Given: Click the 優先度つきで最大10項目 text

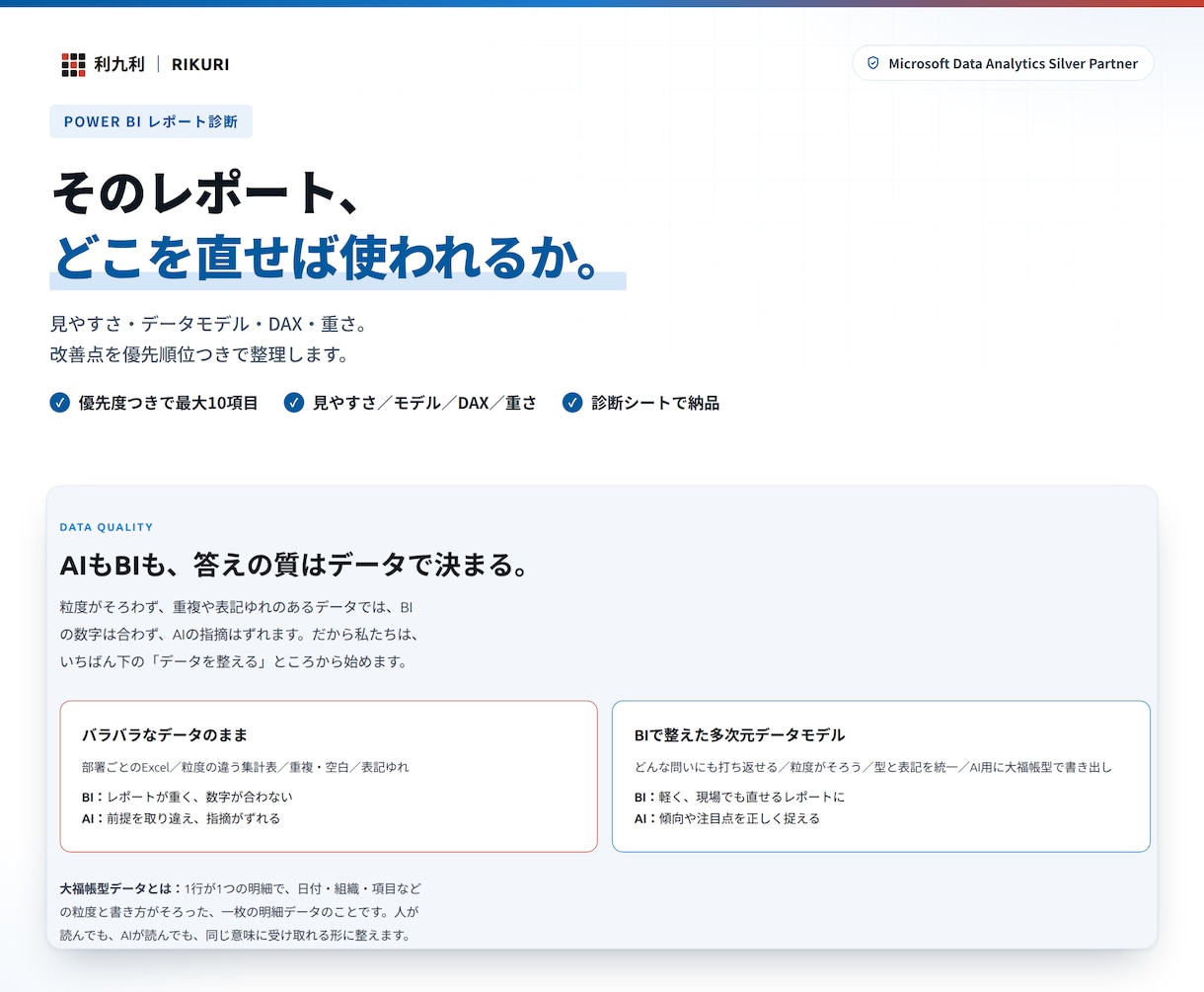Looking at the screenshot, I should coord(168,403).
